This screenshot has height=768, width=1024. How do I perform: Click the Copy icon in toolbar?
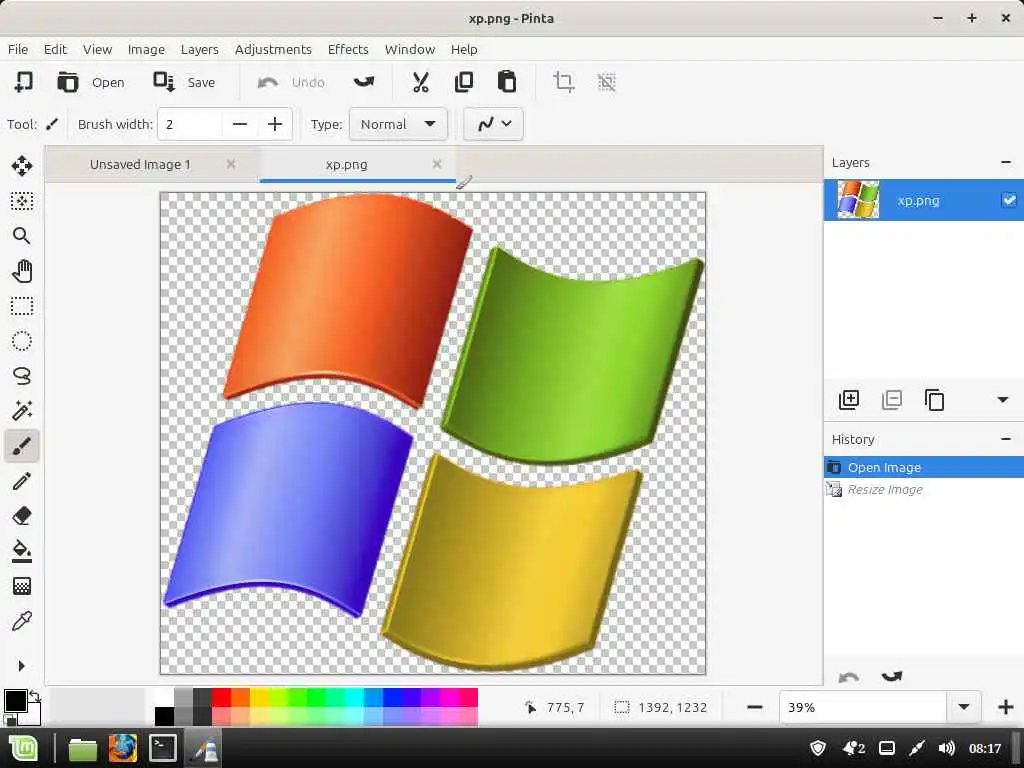(464, 82)
